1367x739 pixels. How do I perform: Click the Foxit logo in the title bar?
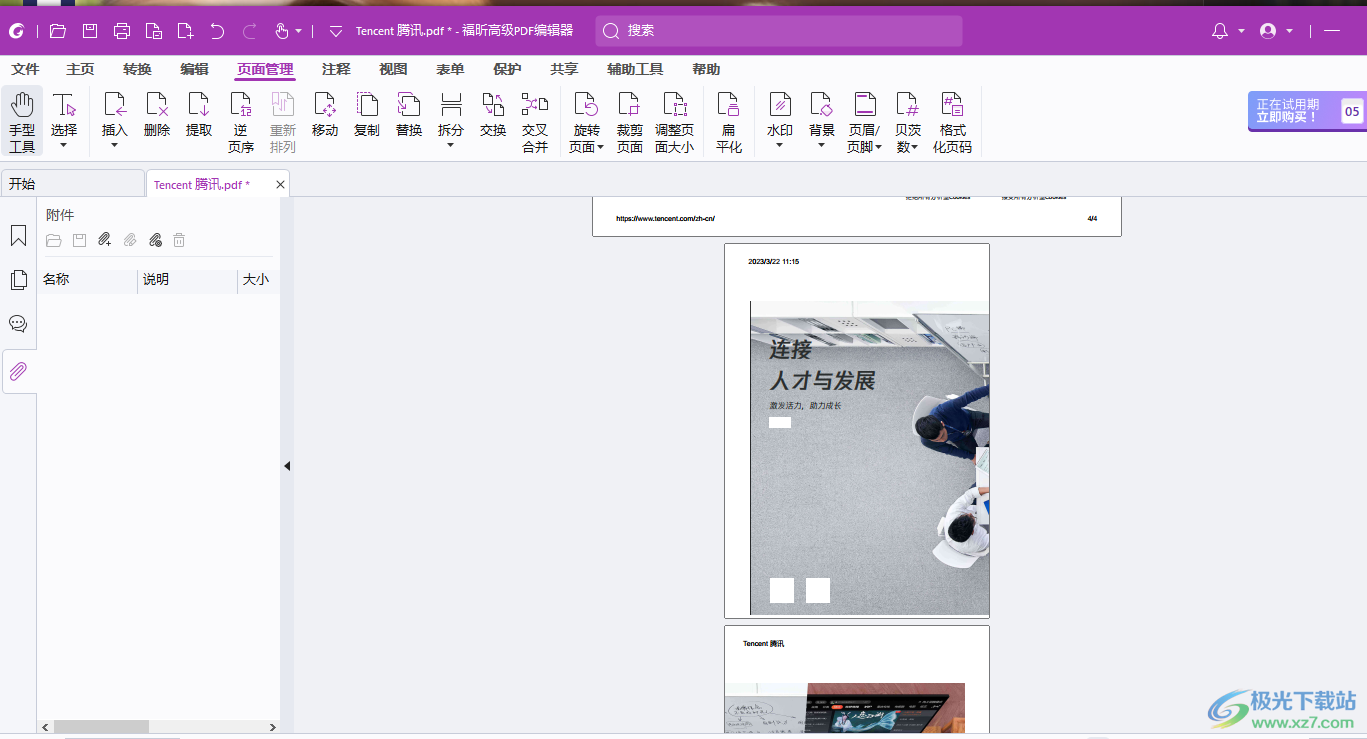pos(16,31)
